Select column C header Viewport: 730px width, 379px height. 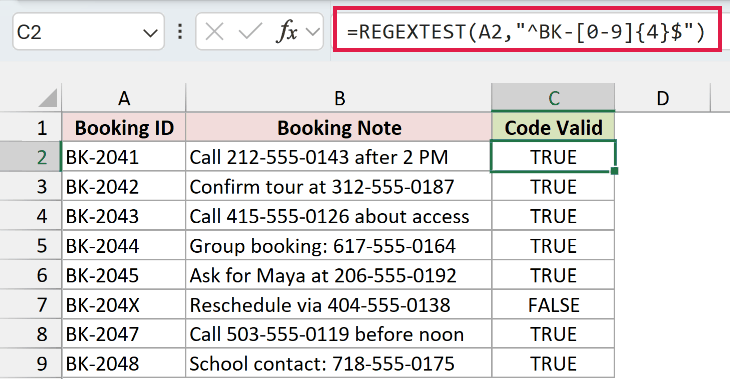553,98
